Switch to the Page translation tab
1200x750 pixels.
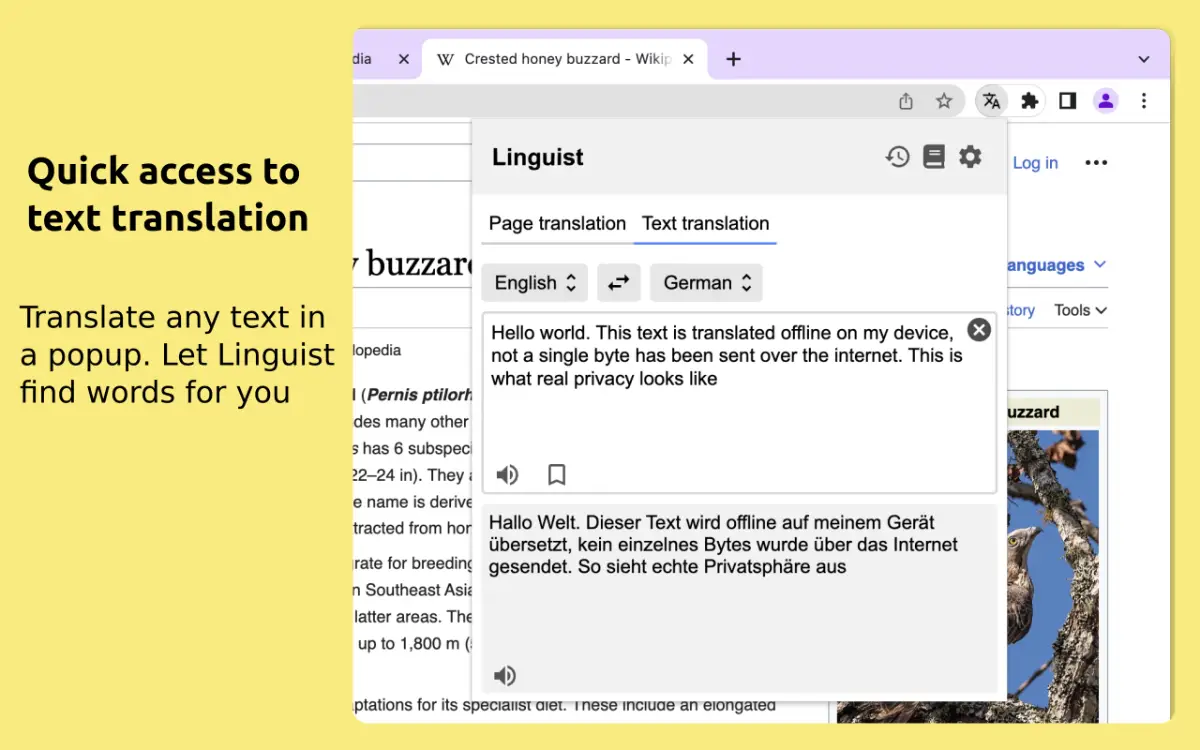pos(555,224)
